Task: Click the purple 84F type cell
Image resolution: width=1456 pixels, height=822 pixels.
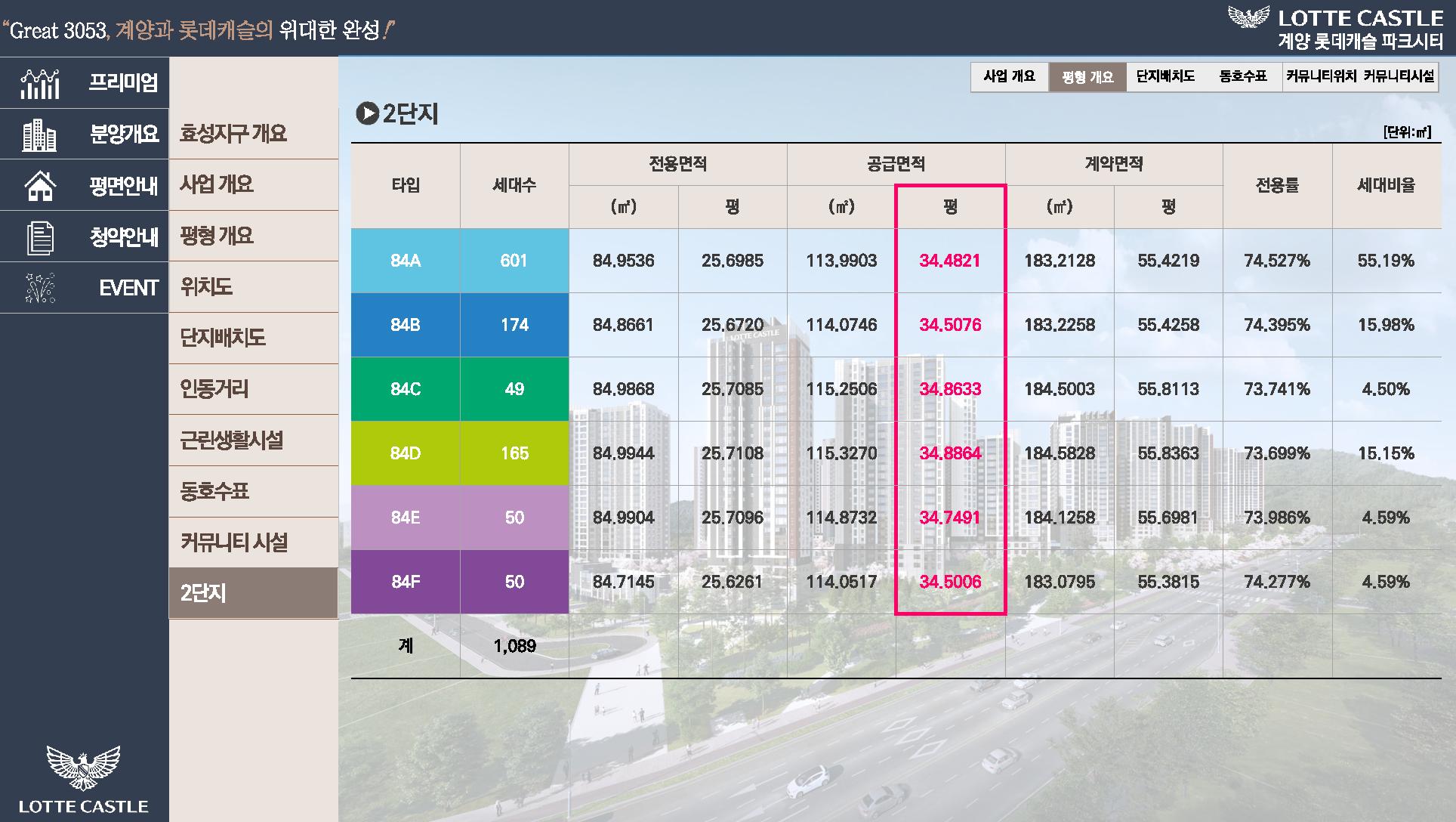Action: click(x=406, y=582)
